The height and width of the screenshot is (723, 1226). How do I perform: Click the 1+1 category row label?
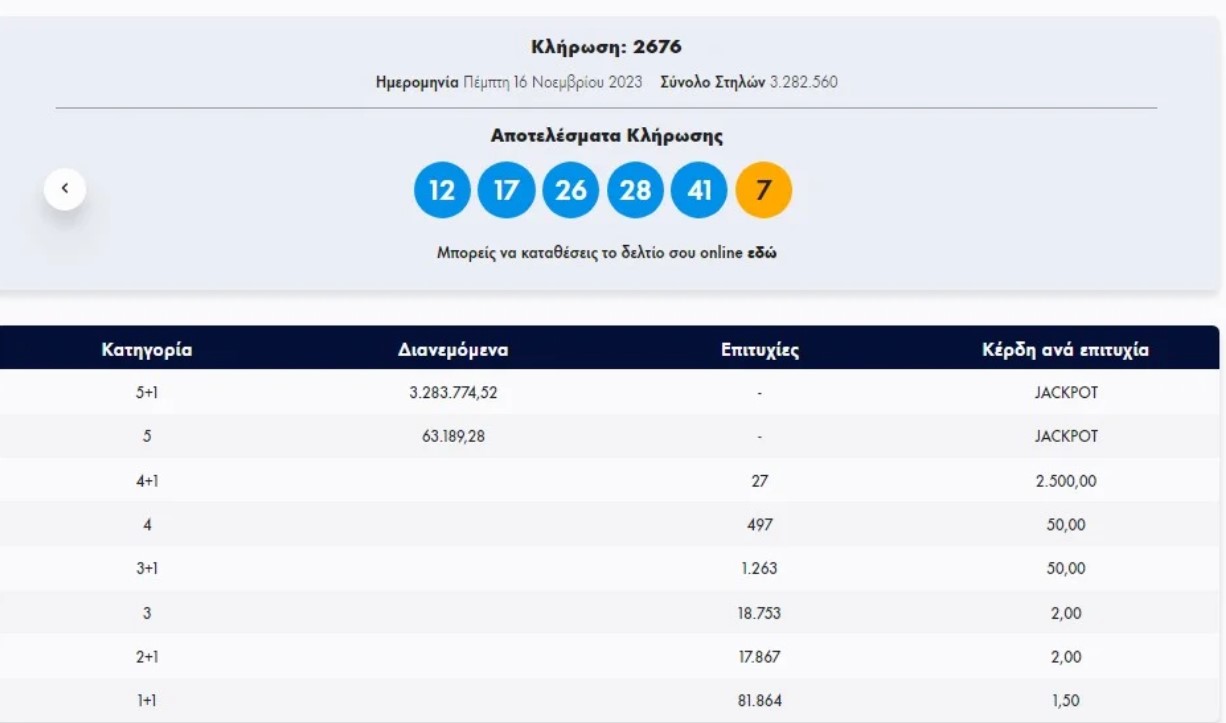[x=147, y=701]
